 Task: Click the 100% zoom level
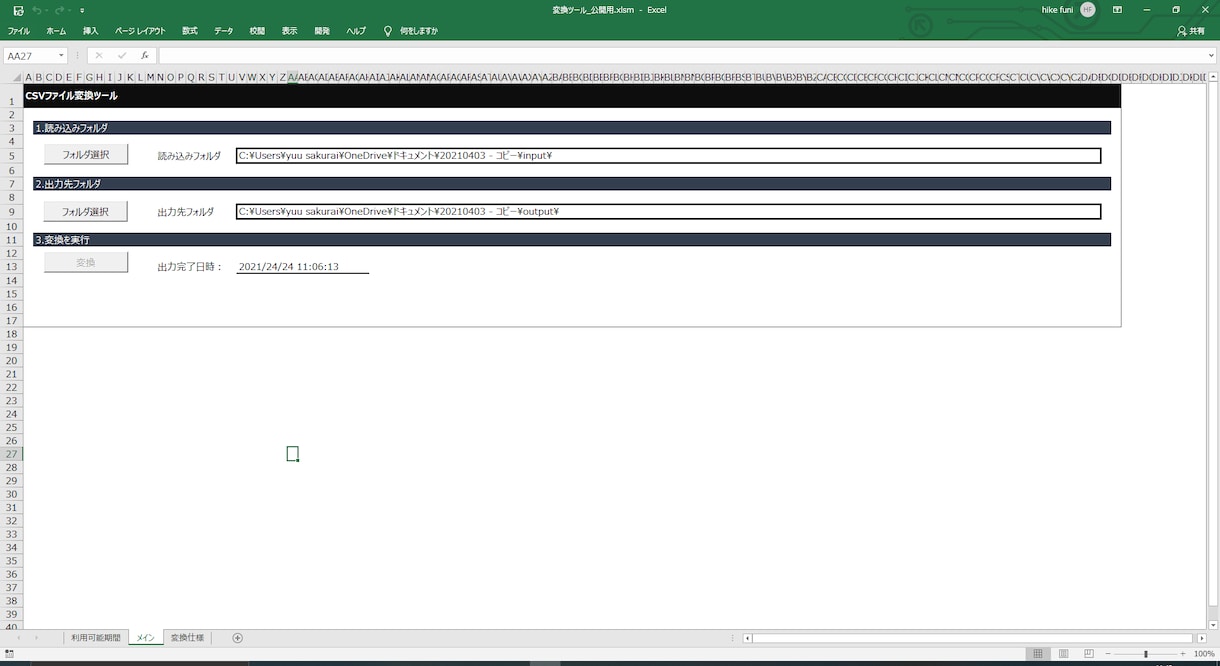click(x=1204, y=654)
